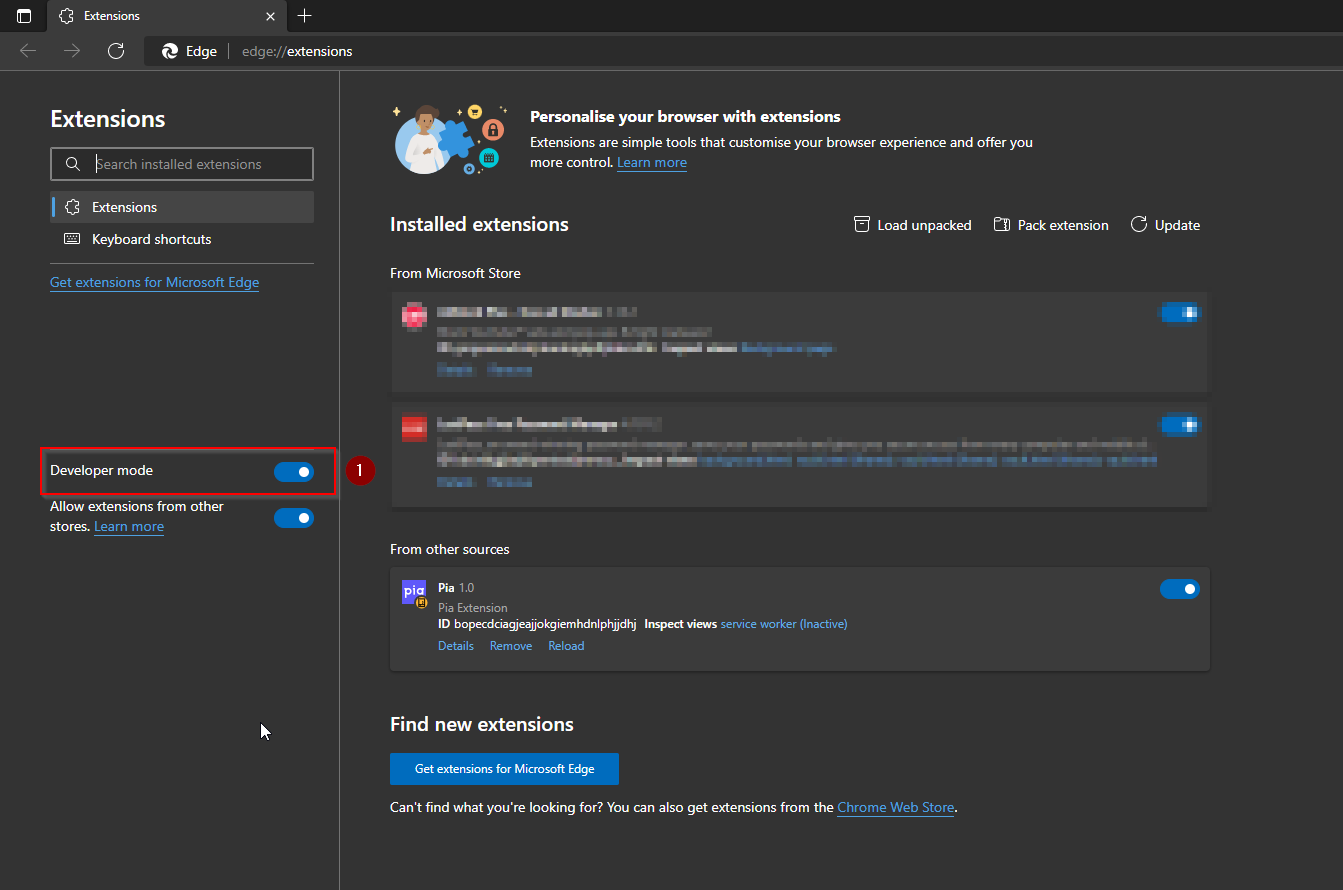Toggle Developer mode switch
The height and width of the screenshot is (890, 1343).
(x=294, y=472)
